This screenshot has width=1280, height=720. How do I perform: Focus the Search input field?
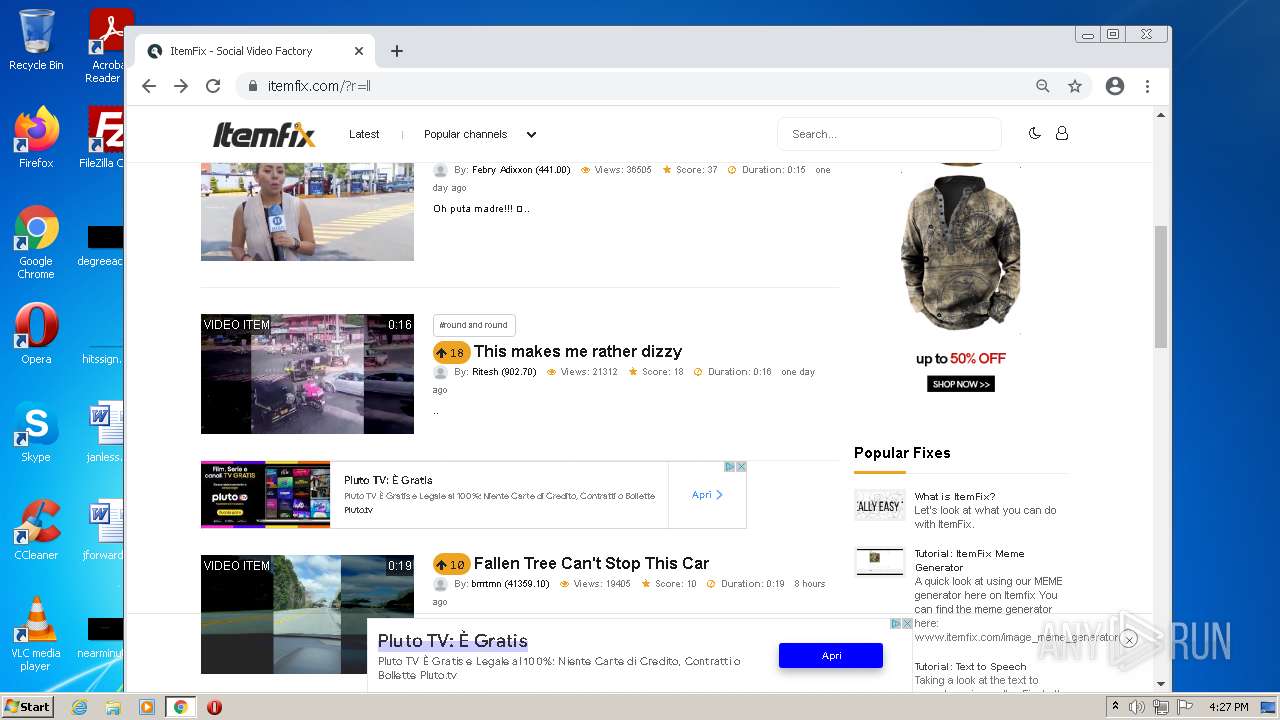point(889,134)
